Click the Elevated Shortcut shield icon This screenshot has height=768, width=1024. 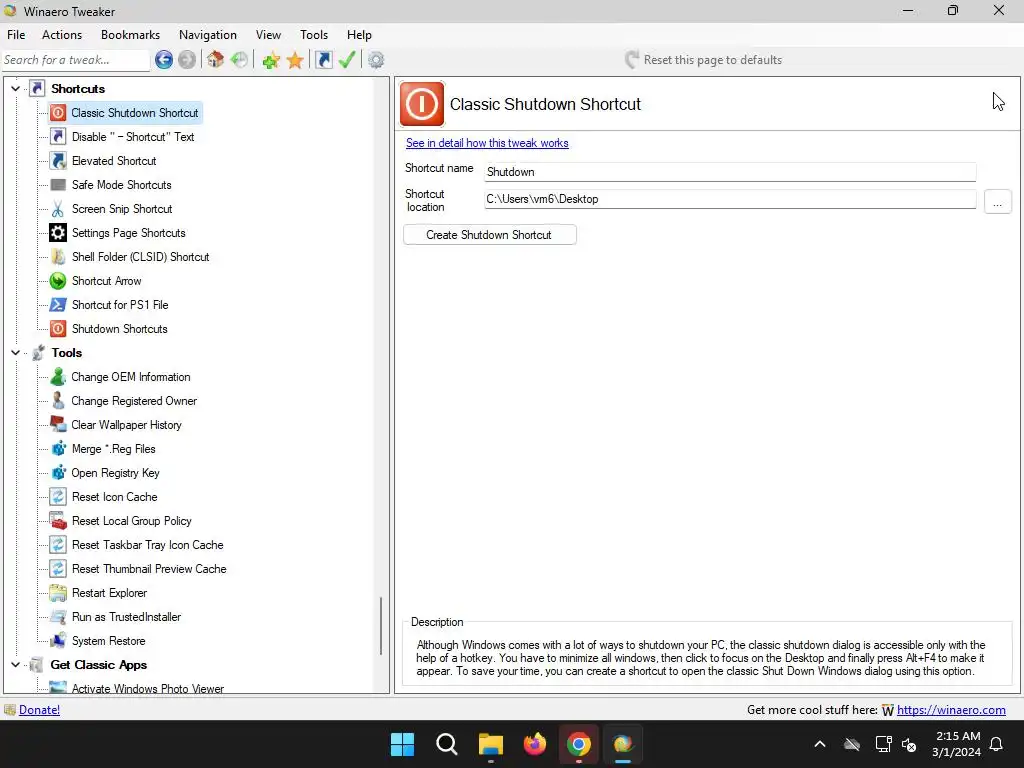(x=58, y=161)
